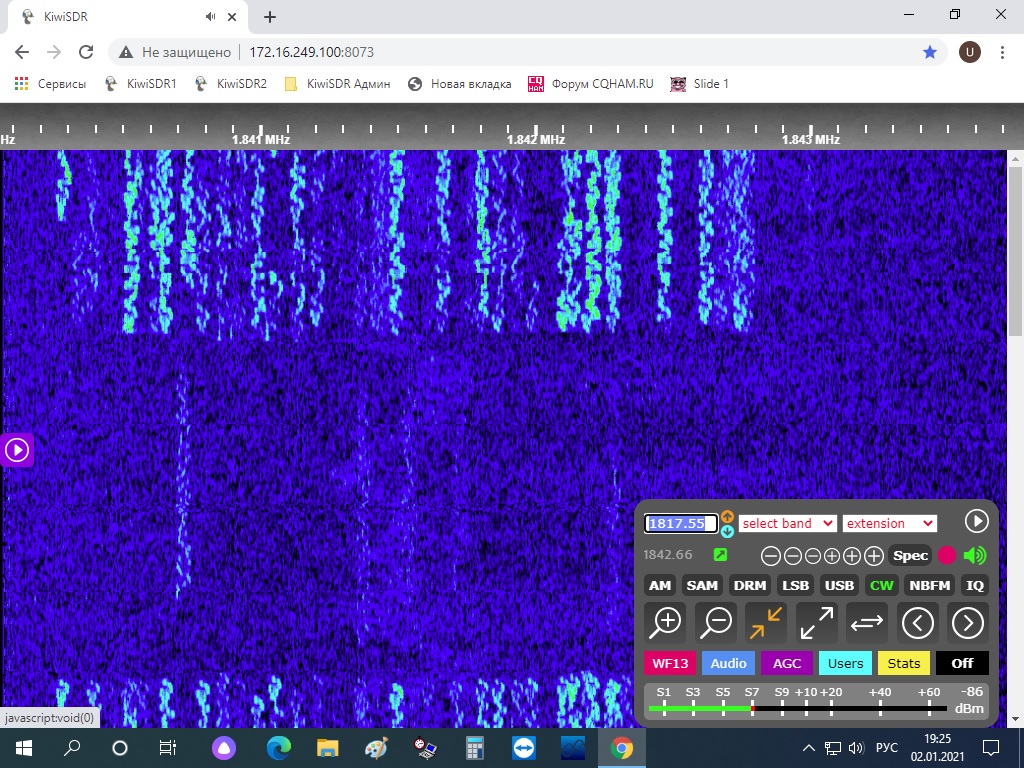
Task: Open the extension dropdown
Action: coord(889,523)
